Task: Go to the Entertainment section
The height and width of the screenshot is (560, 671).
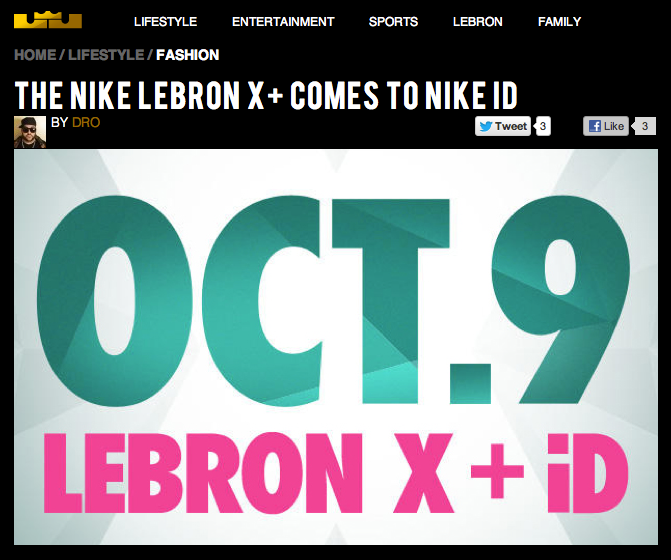Action: [x=283, y=21]
